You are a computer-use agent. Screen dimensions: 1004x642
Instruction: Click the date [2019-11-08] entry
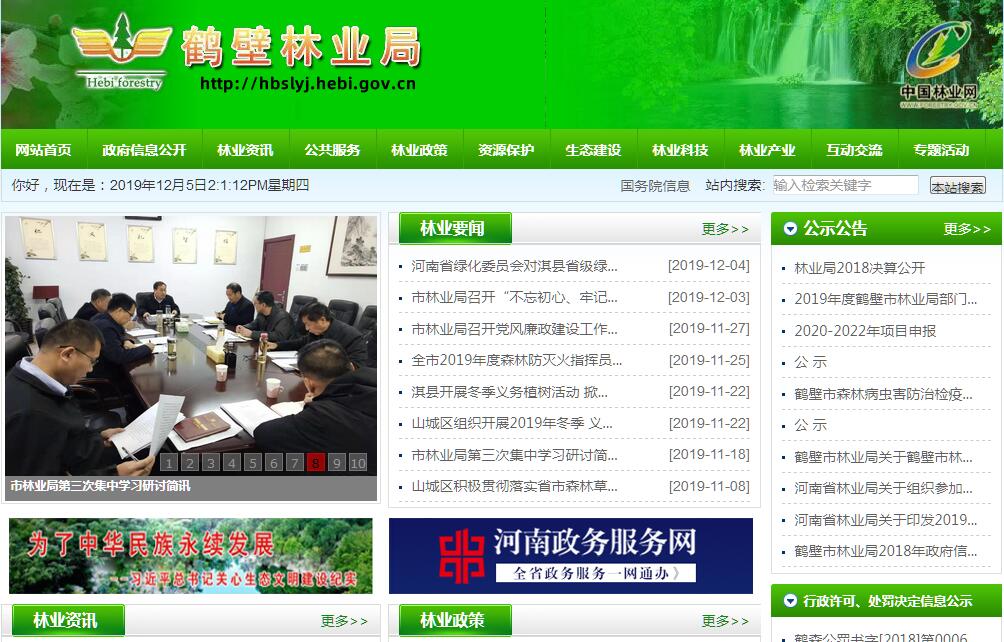pyautogui.click(x=709, y=486)
